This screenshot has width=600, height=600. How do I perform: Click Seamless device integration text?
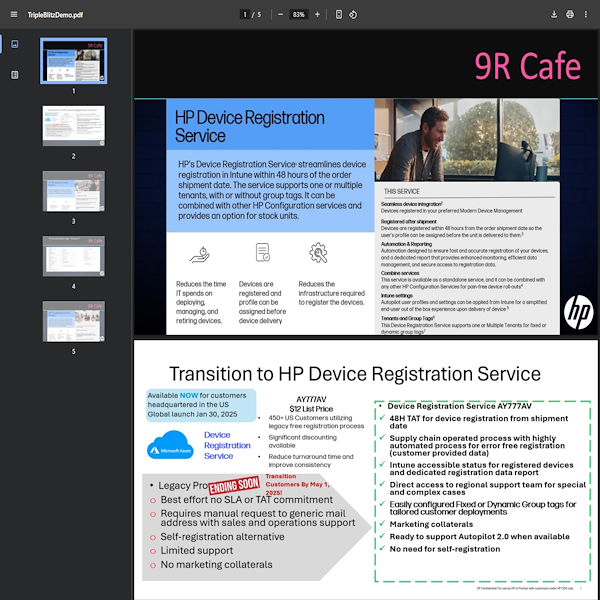(x=411, y=204)
